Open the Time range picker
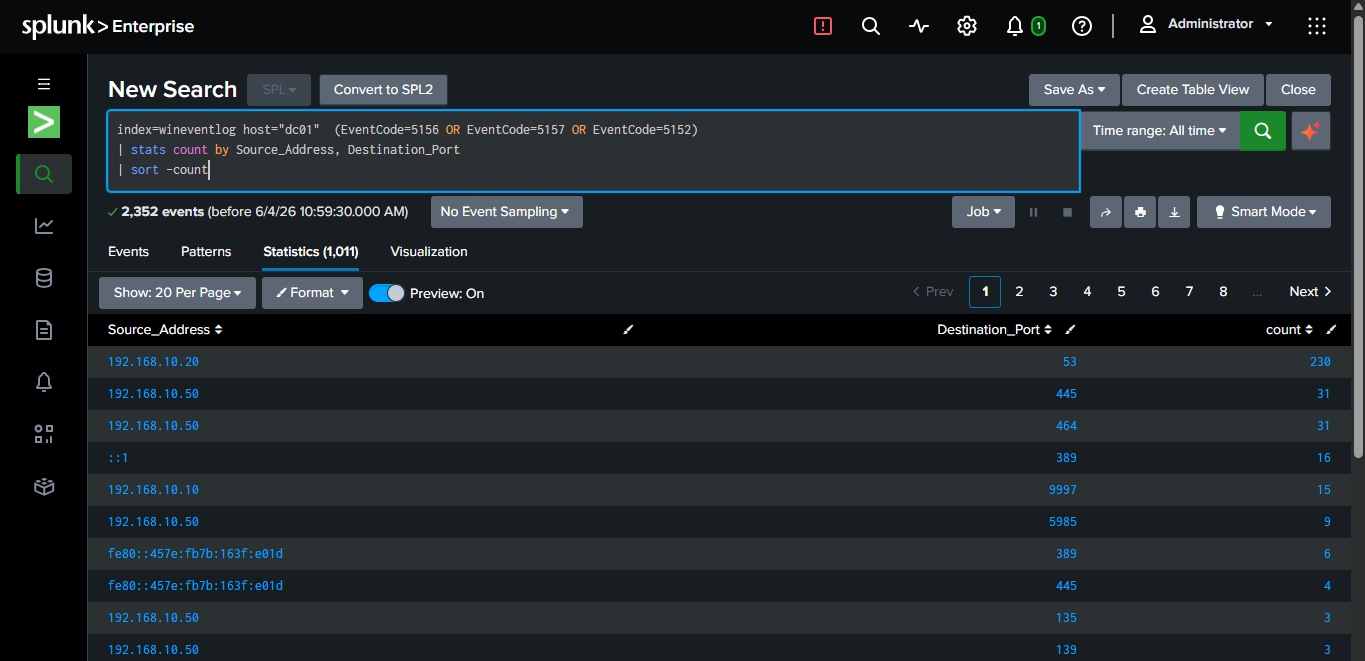The height and width of the screenshot is (661, 1365). [1160, 130]
